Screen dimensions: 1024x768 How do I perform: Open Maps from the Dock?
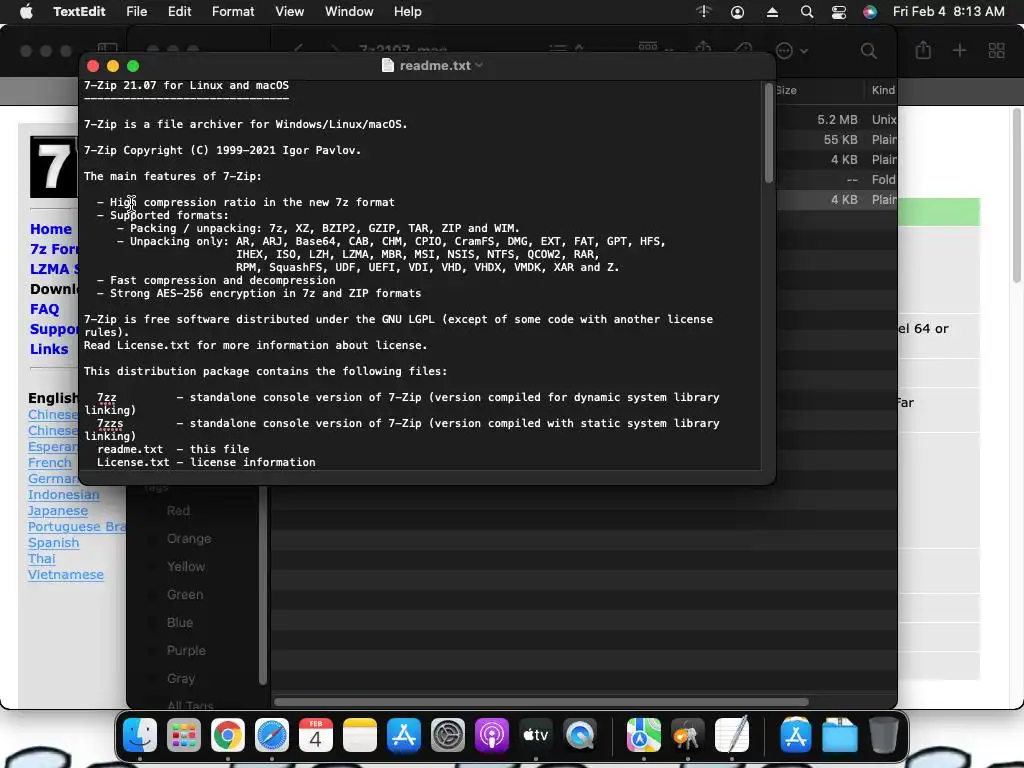tap(643, 735)
